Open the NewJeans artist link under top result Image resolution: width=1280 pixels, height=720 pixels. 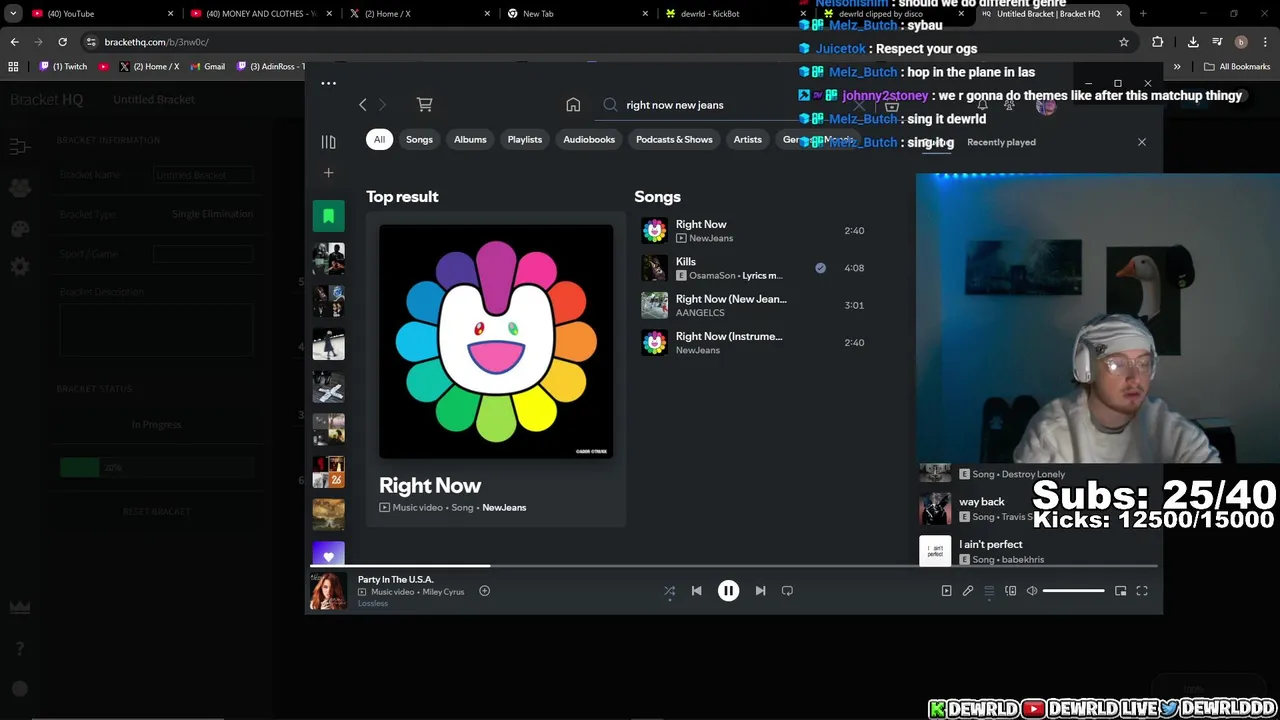(504, 508)
